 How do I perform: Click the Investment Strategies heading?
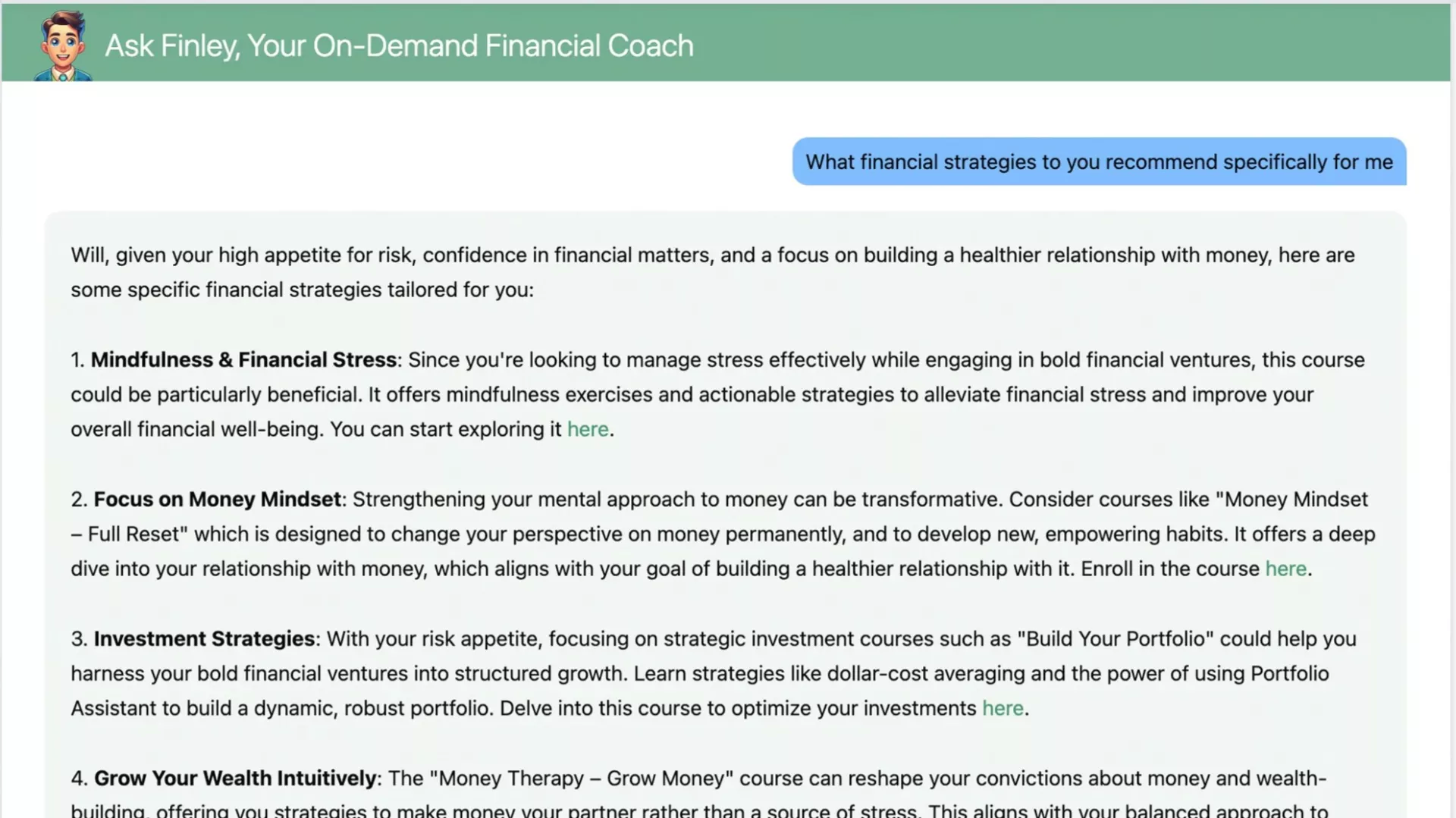(204, 638)
